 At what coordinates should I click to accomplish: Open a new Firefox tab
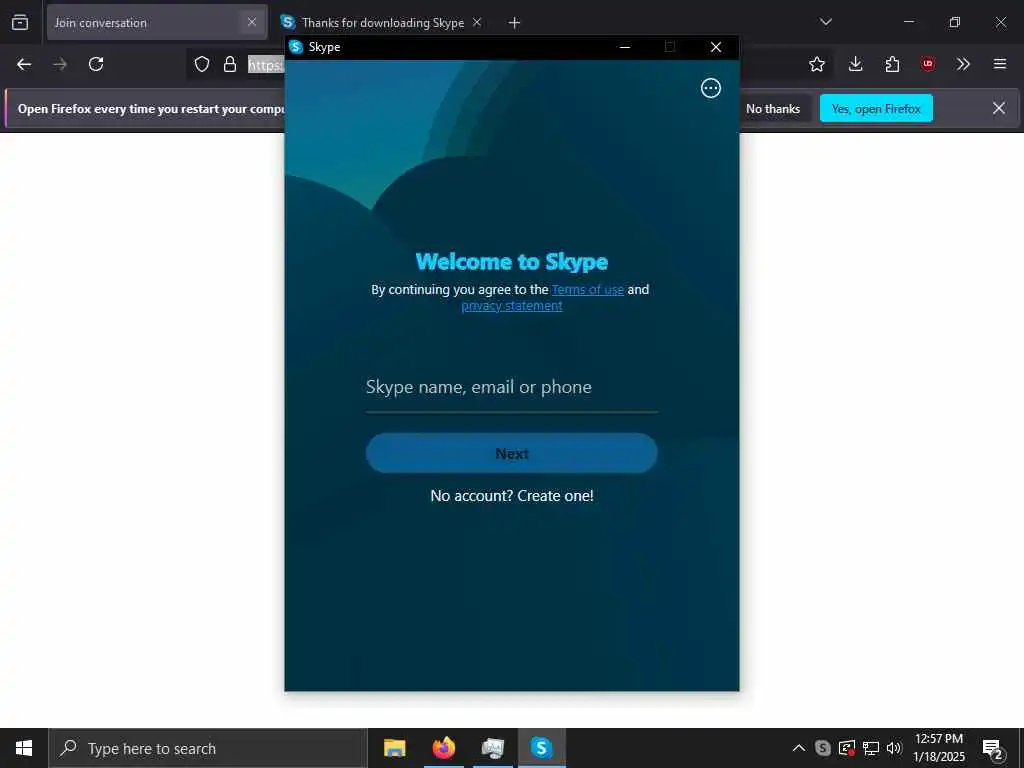tap(514, 23)
